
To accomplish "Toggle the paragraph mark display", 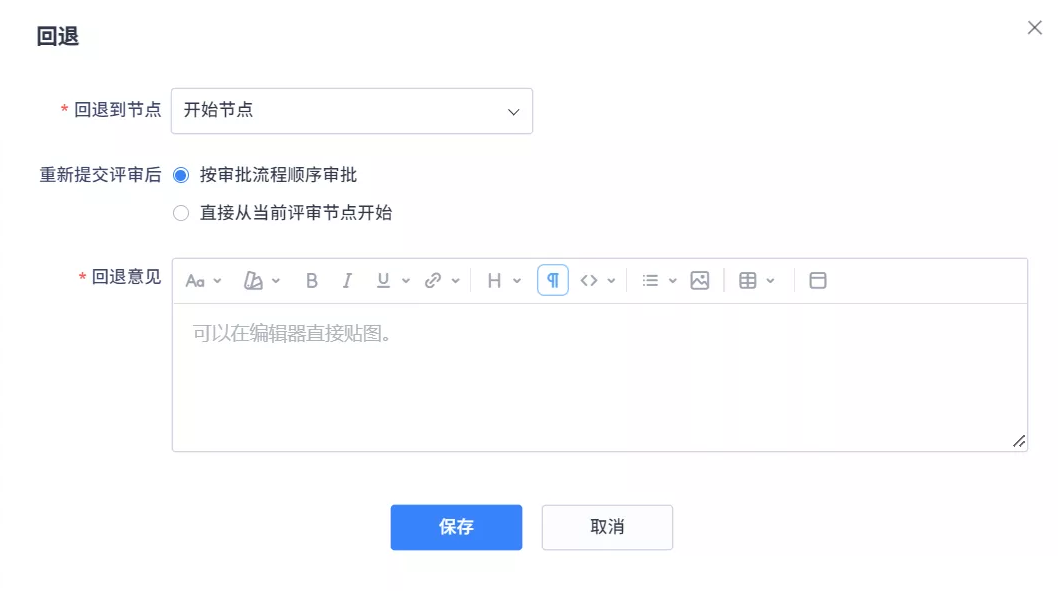I will 550,280.
